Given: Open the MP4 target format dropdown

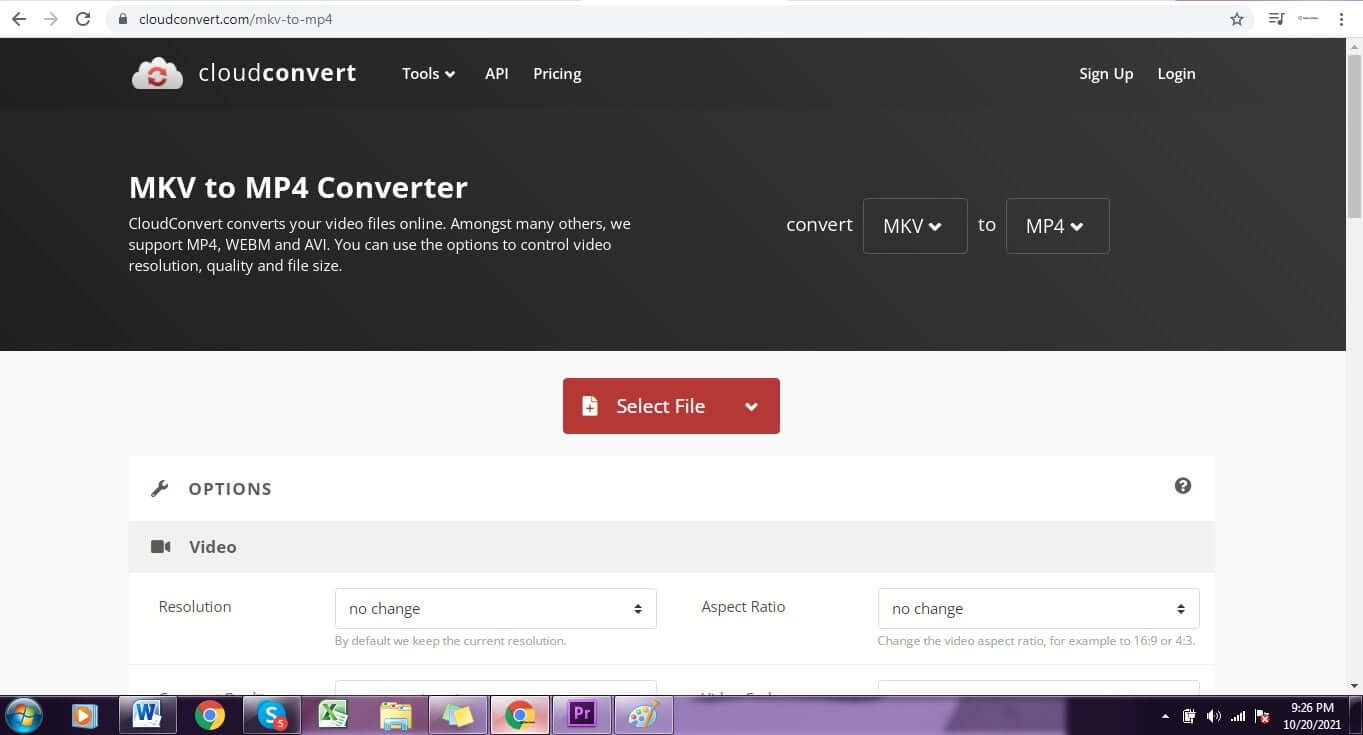Looking at the screenshot, I should 1057,226.
